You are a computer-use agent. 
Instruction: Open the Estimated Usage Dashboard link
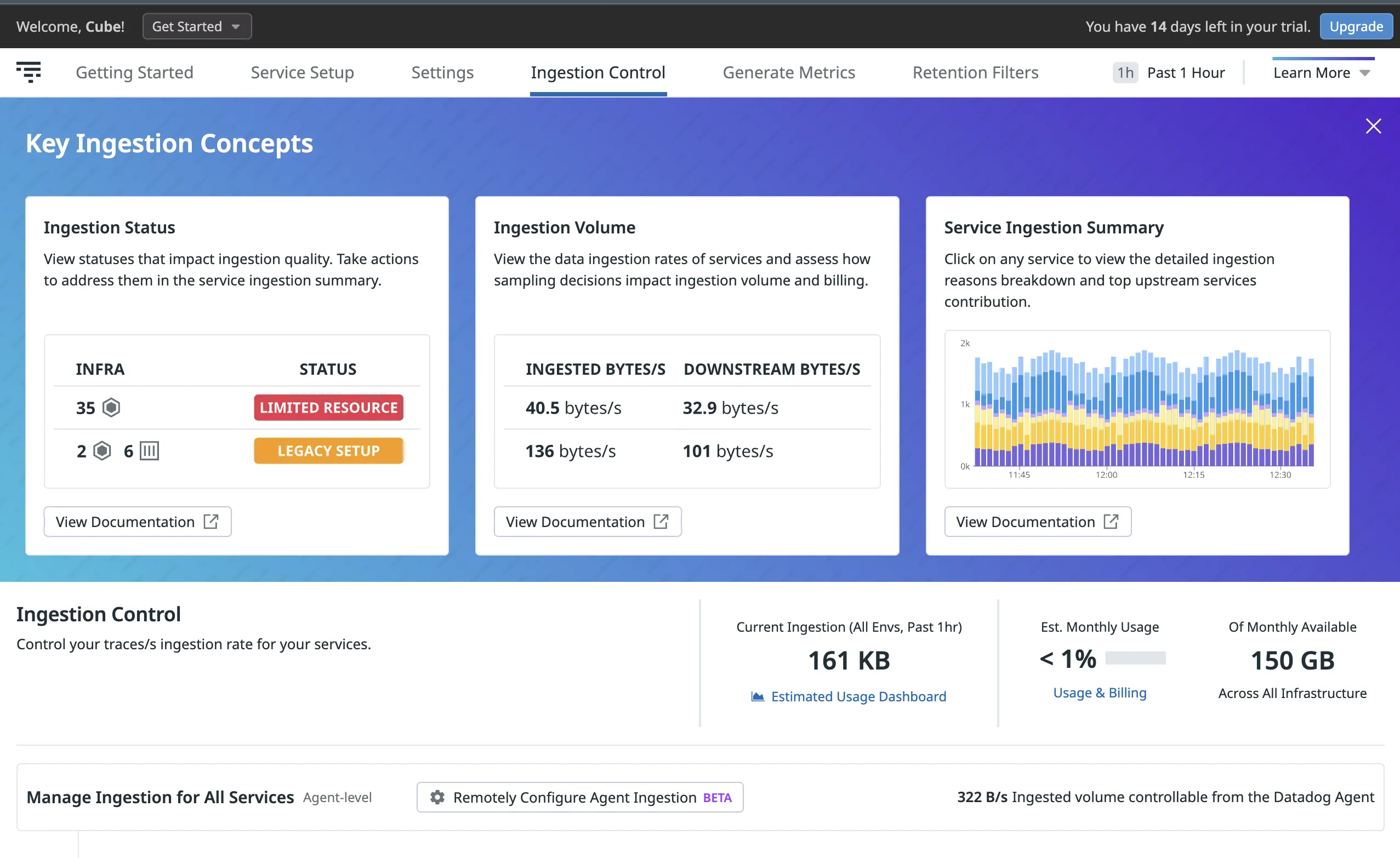pyautogui.click(x=858, y=696)
